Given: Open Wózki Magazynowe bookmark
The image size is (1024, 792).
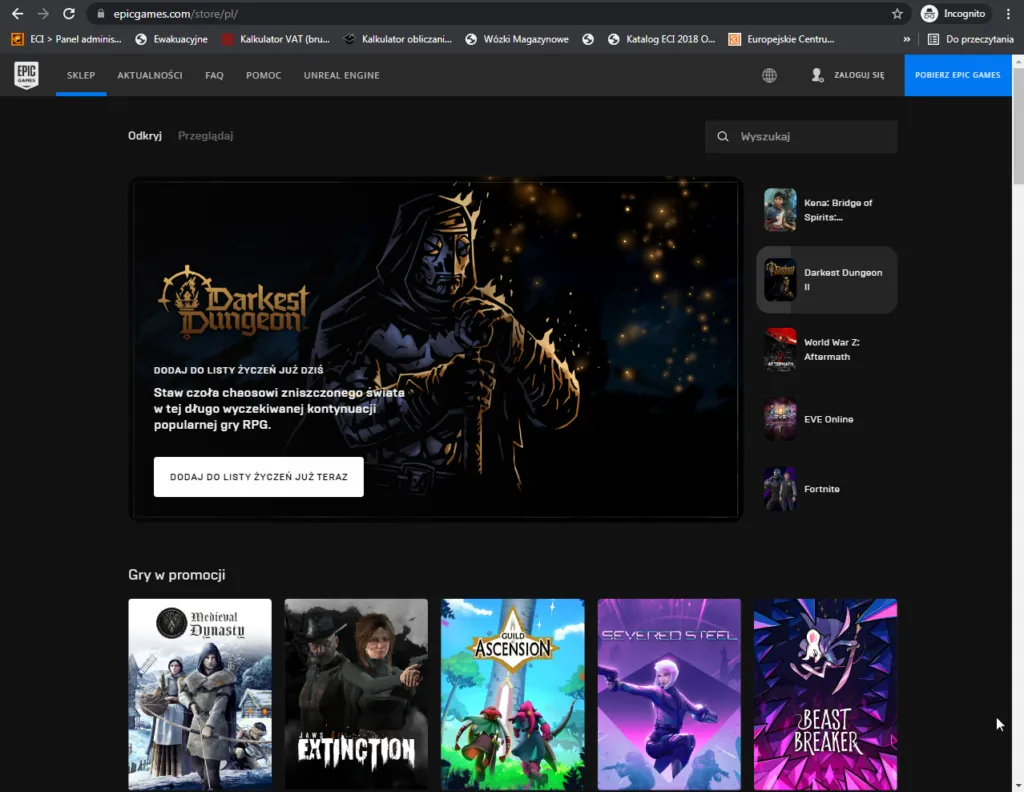Looking at the screenshot, I should coord(517,39).
